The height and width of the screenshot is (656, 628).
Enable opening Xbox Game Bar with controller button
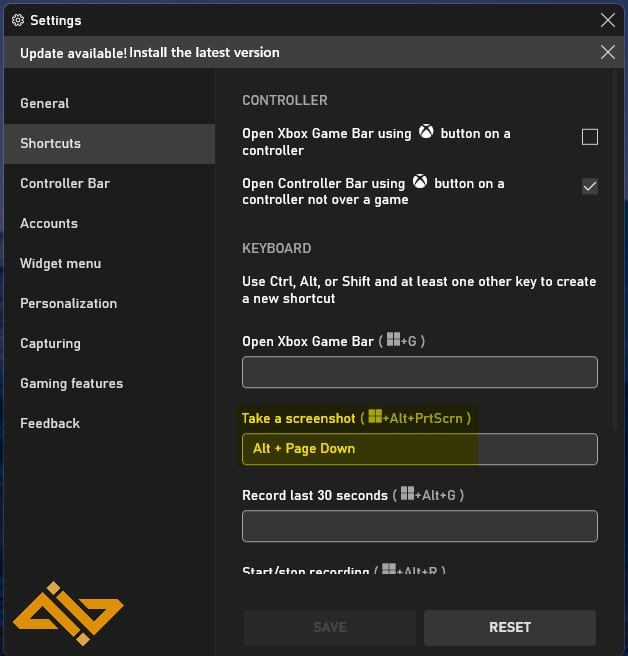[590, 137]
